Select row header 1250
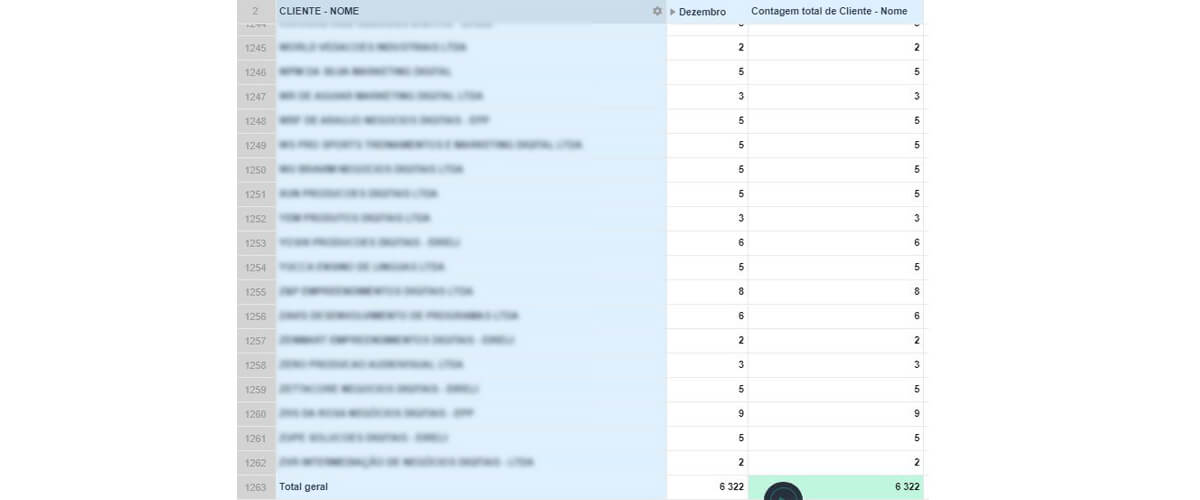Image resolution: width=1200 pixels, height=500 pixels. click(256, 170)
